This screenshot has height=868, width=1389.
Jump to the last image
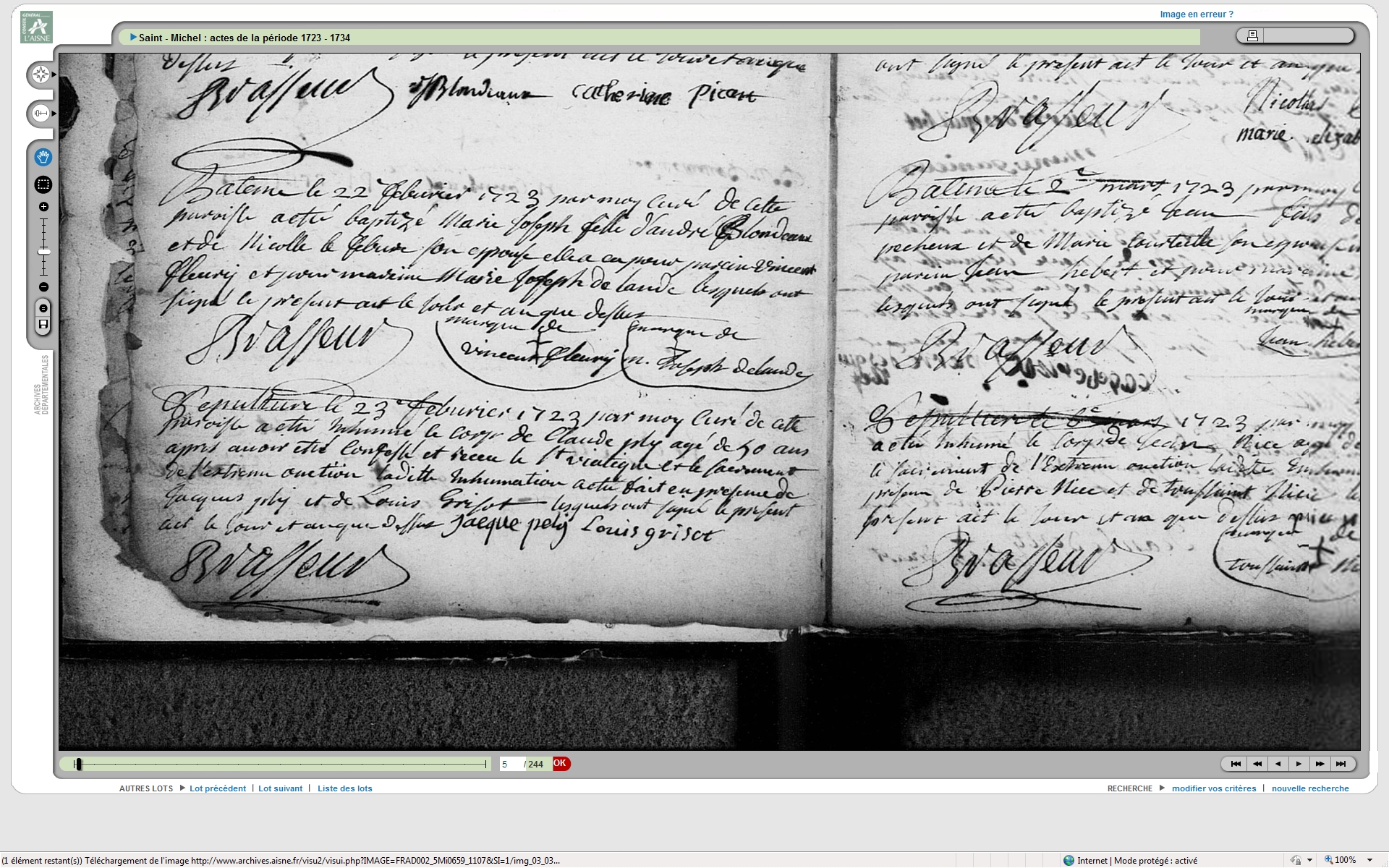tap(1341, 764)
